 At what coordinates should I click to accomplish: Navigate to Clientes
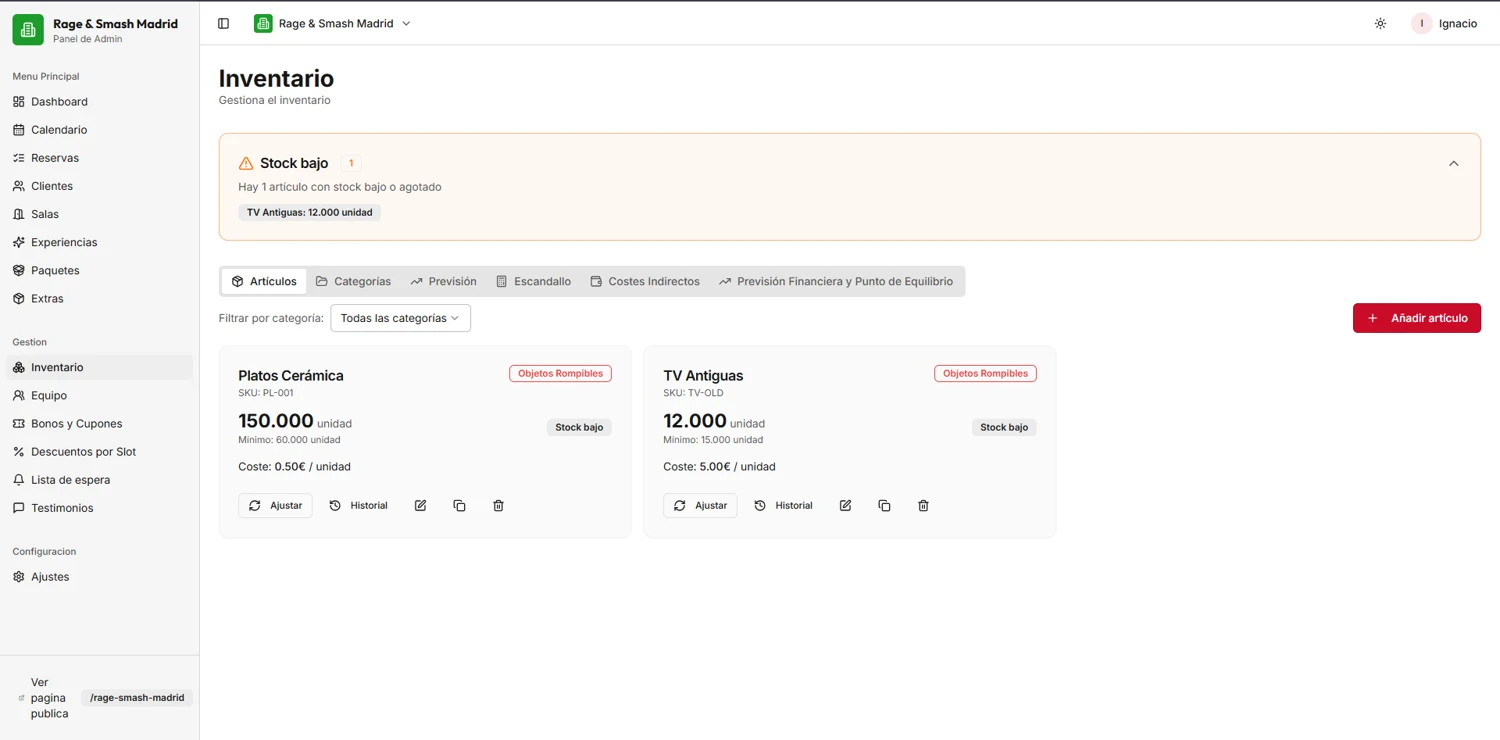[99, 186]
